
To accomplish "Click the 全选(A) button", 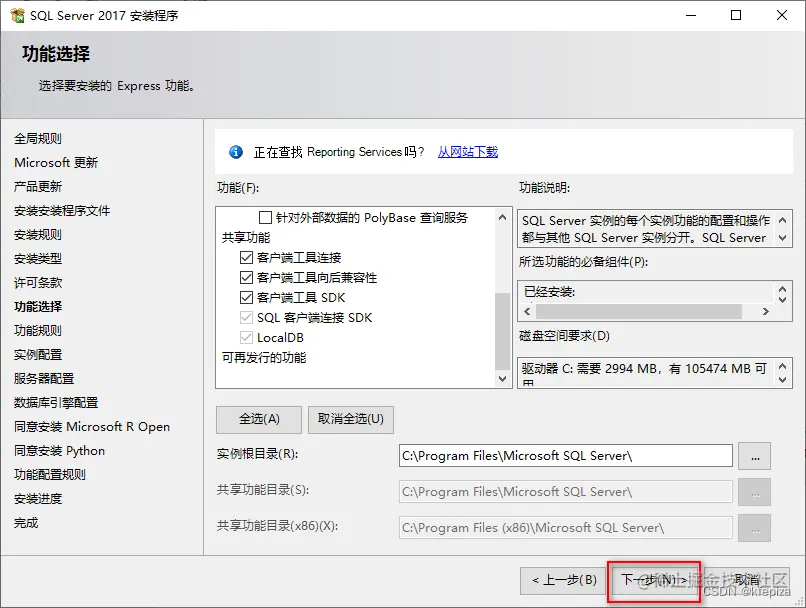I will [259, 419].
